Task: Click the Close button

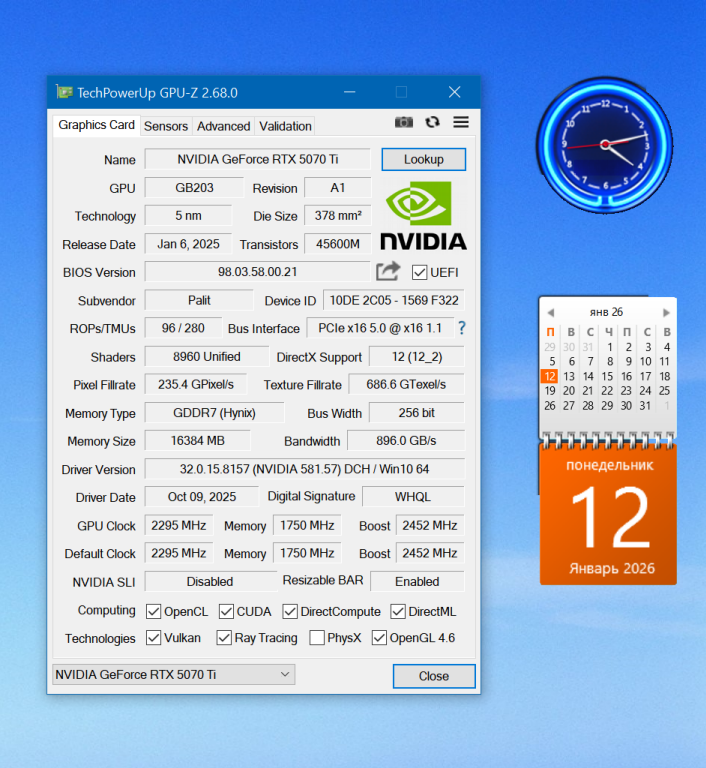Action: click(434, 676)
